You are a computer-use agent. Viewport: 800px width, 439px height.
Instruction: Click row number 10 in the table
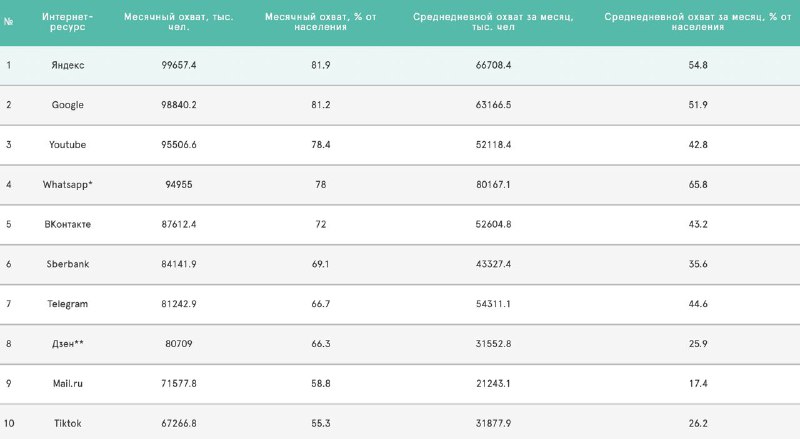9,423
